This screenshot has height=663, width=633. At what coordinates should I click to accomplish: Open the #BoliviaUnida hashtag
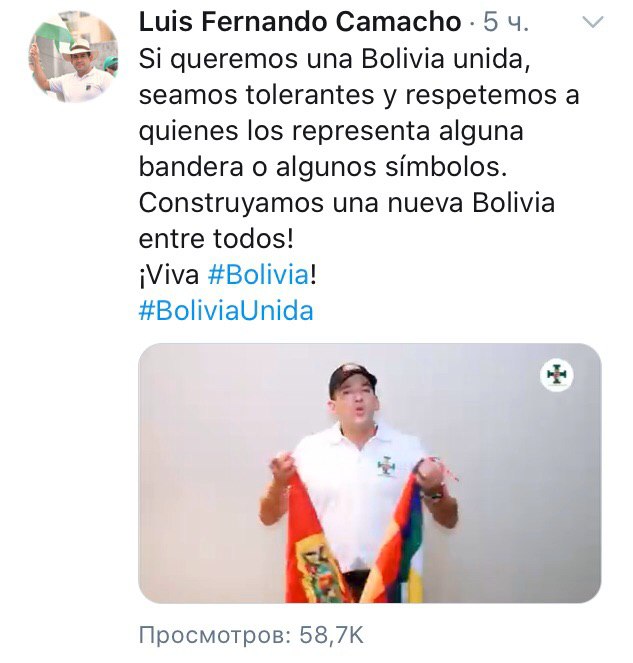click(226, 311)
